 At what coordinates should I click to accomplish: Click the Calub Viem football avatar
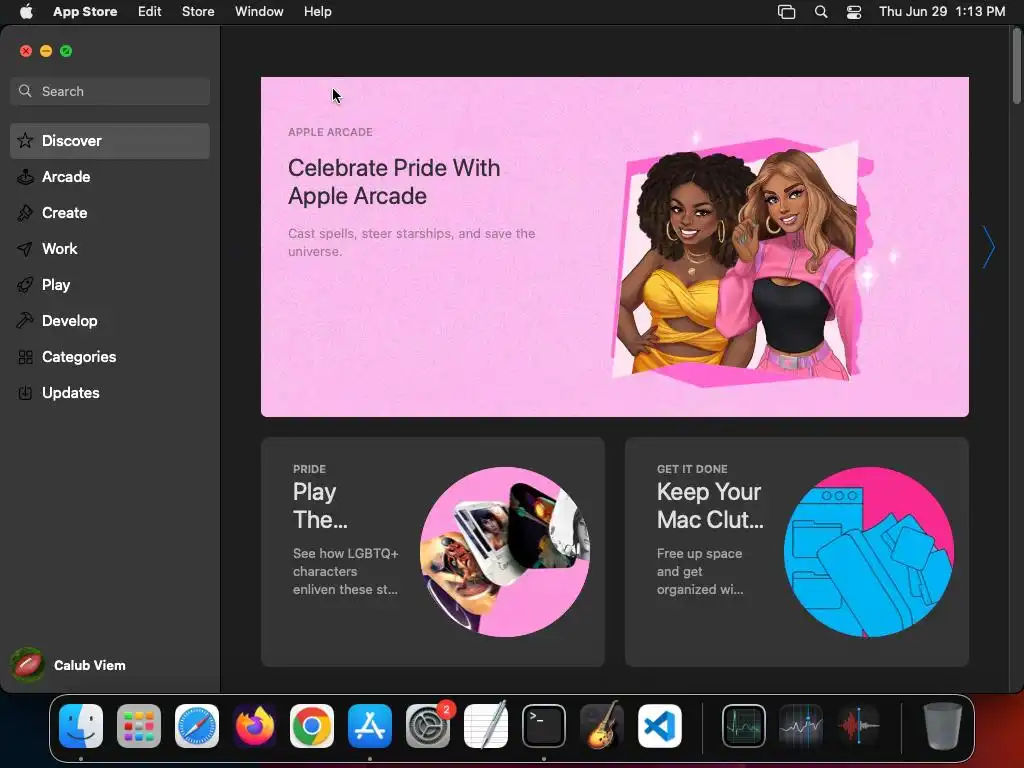click(27, 665)
